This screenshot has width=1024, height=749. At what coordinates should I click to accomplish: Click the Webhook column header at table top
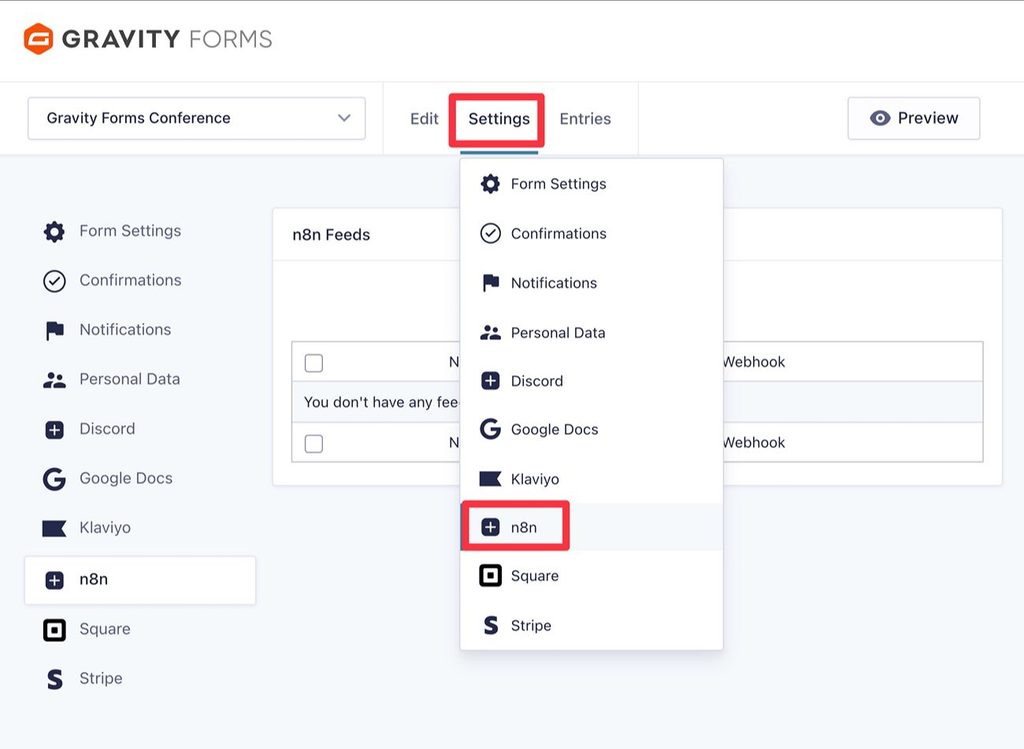click(x=754, y=362)
